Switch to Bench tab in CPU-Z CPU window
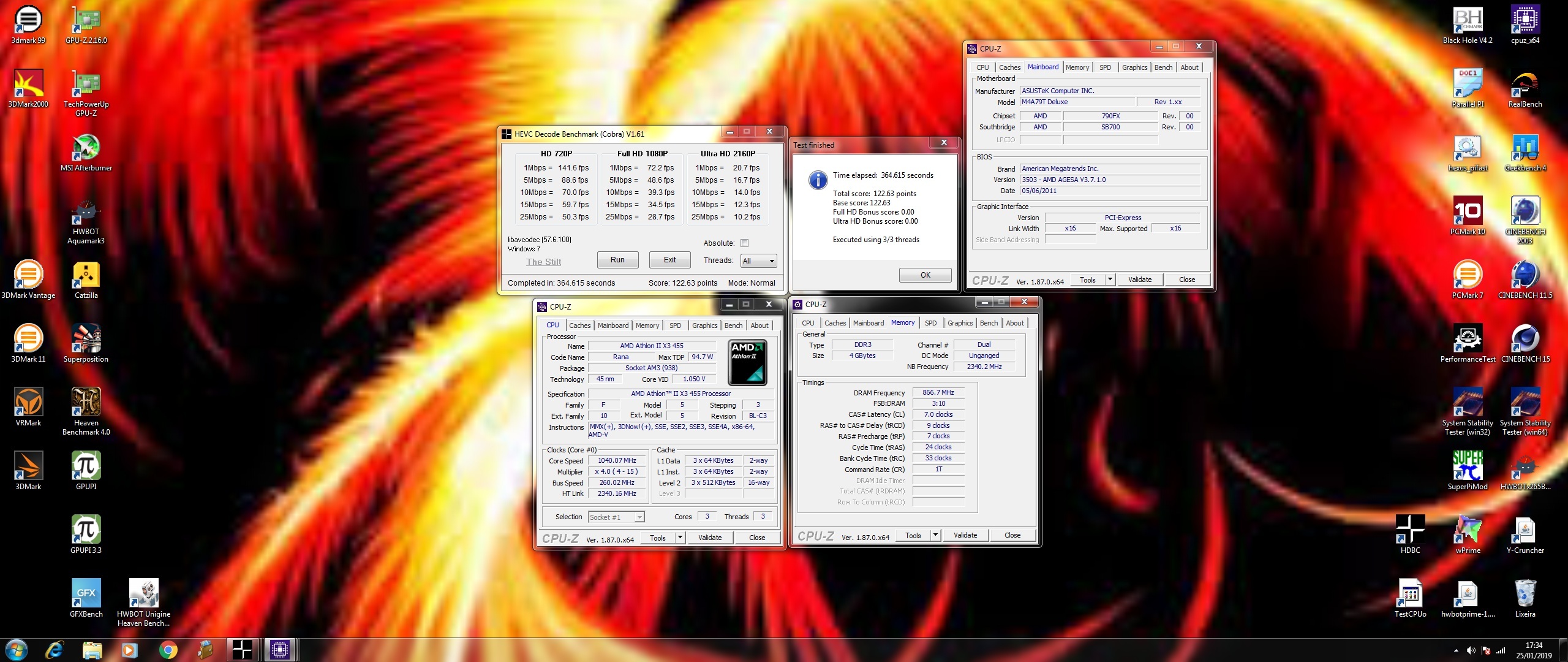The width and height of the screenshot is (1568, 662). tap(733, 325)
